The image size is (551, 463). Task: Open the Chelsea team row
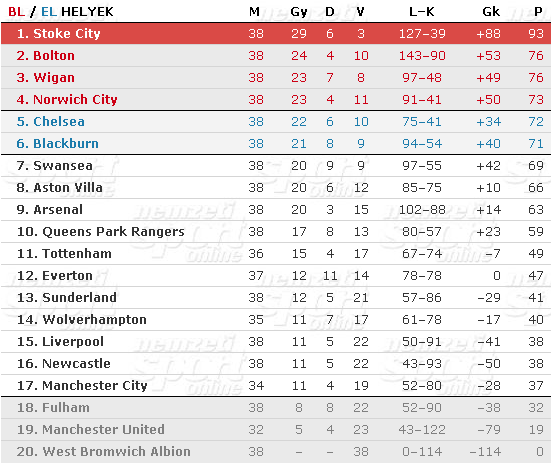pos(276,122)
